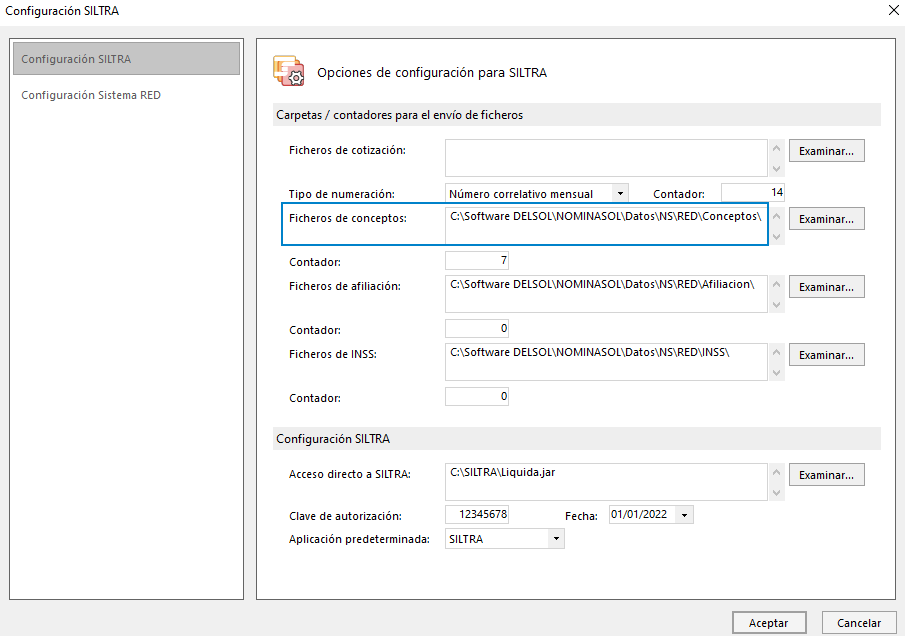Click Examinar next to Ficheros de afiliación
This screenshot has height=636, width=905.
827,286
